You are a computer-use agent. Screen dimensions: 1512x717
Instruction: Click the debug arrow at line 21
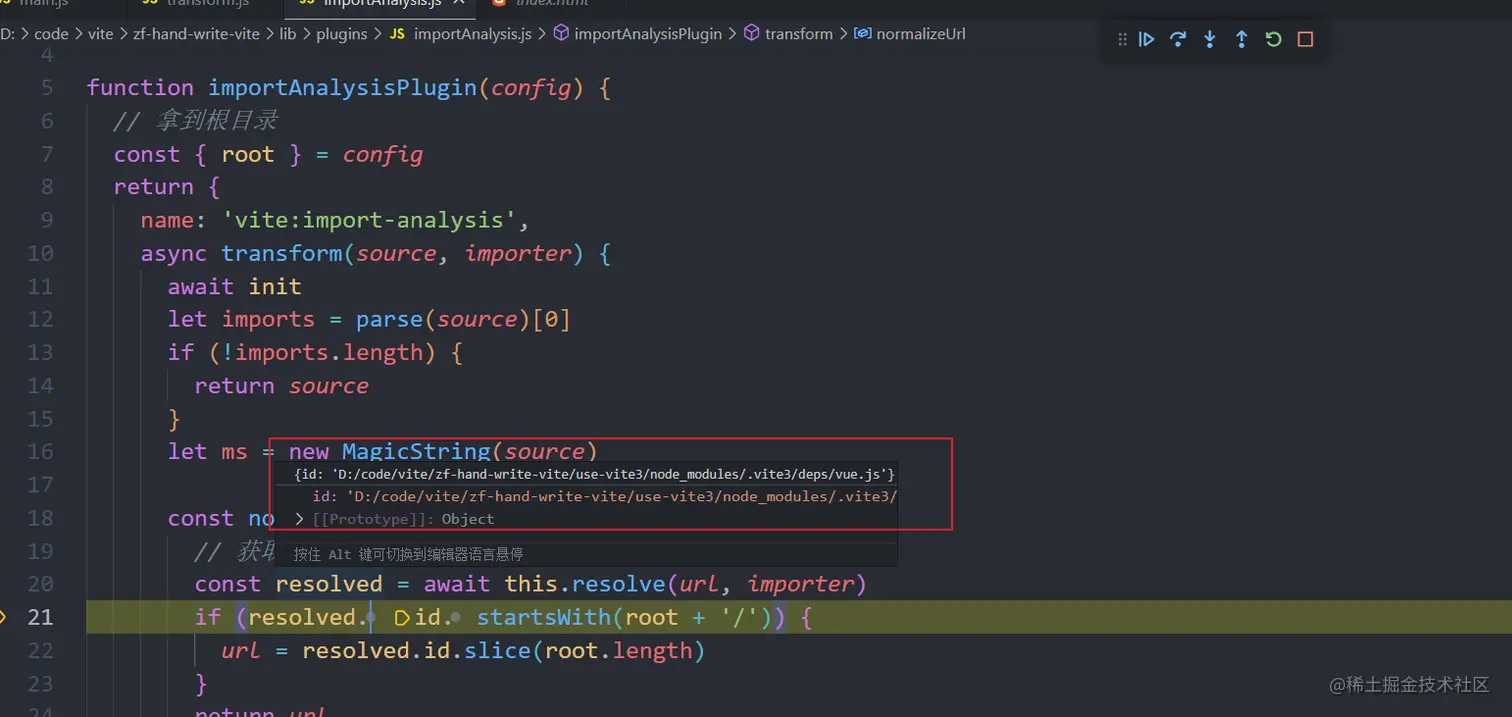[x=3, y=617]
